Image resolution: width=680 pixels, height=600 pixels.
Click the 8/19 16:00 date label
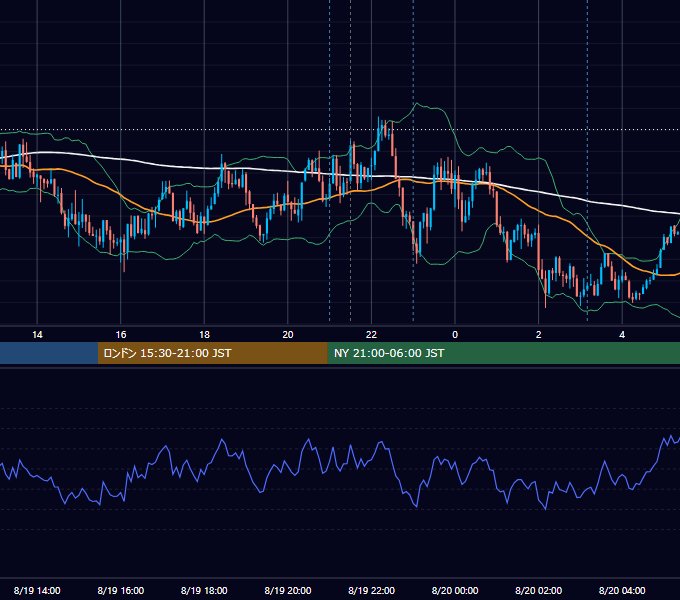point(121,590)
